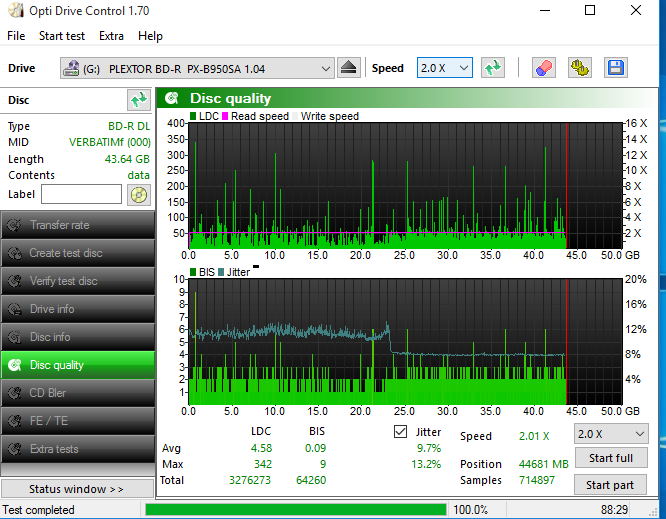Click the LDC chart area
The image size is (666, 519).
click(x=405, y=186)
